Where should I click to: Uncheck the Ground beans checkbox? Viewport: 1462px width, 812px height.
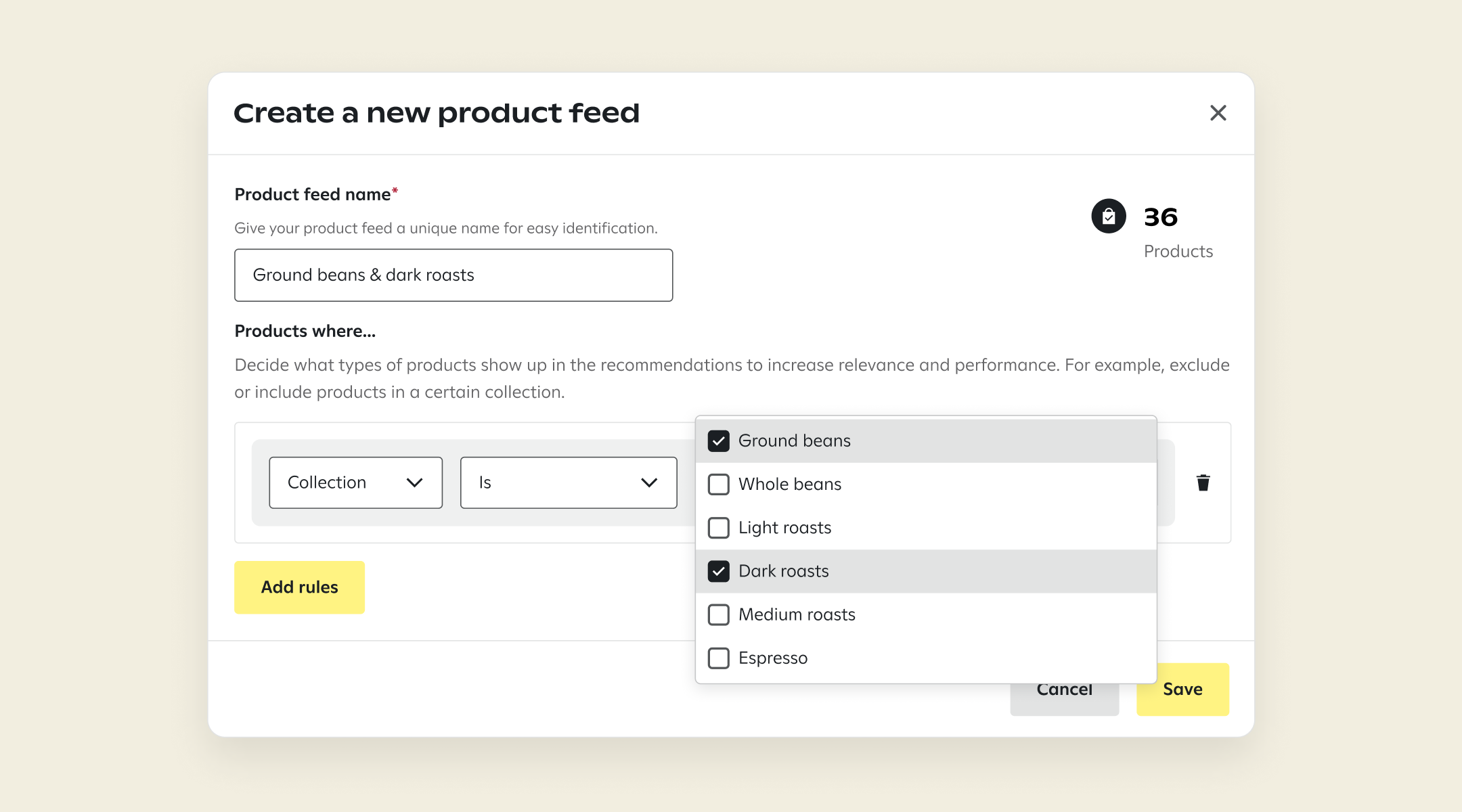718,441
